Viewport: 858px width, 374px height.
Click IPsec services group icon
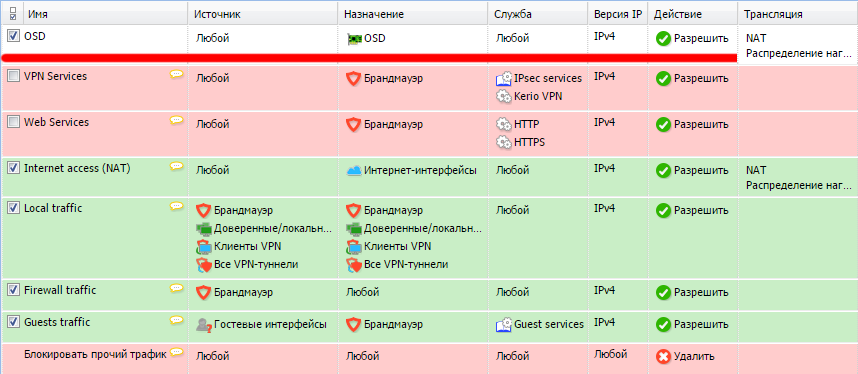pos(503,79)
